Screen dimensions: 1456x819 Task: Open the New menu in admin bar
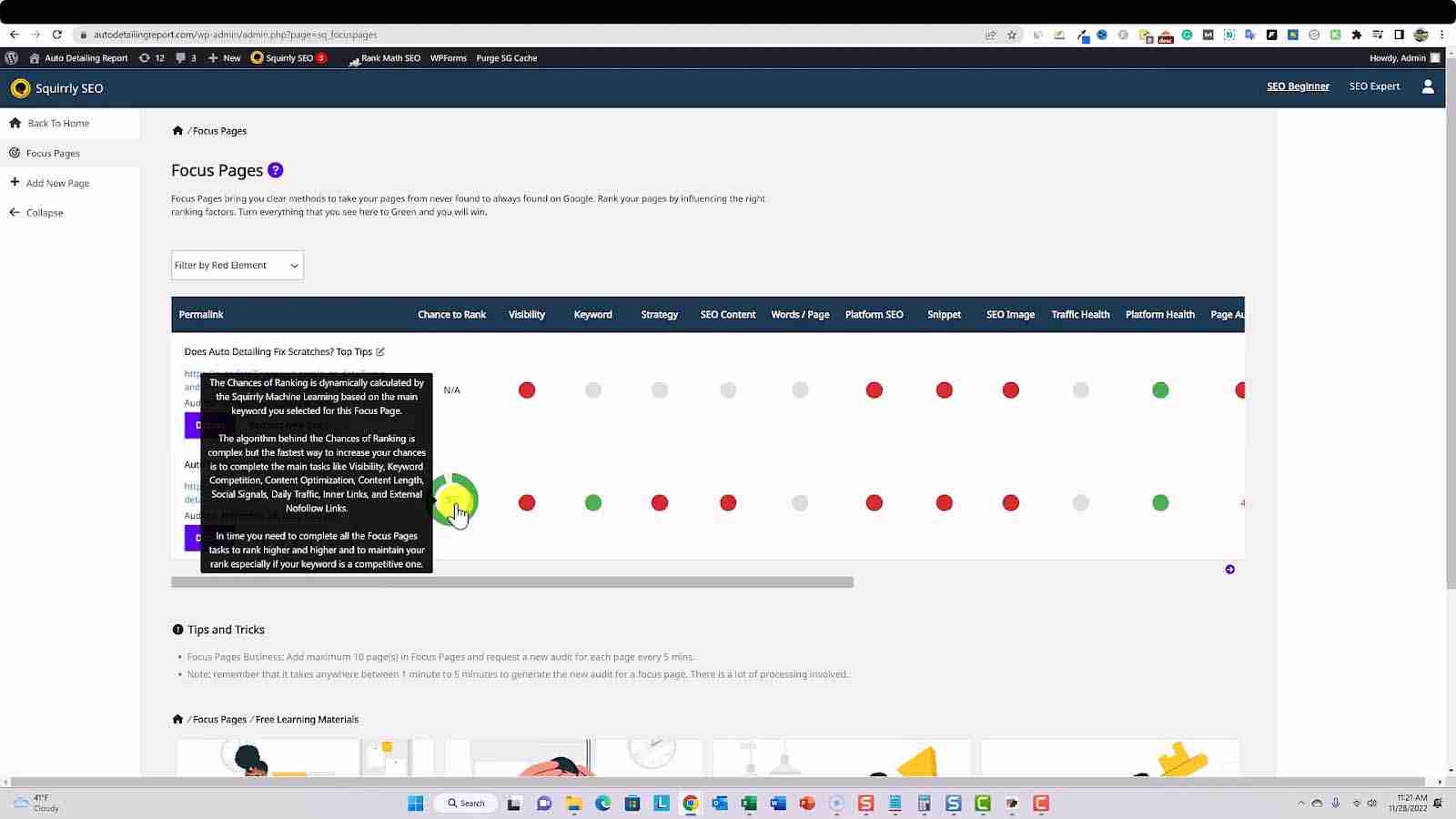pyautogui.click(x=225, y=58)
